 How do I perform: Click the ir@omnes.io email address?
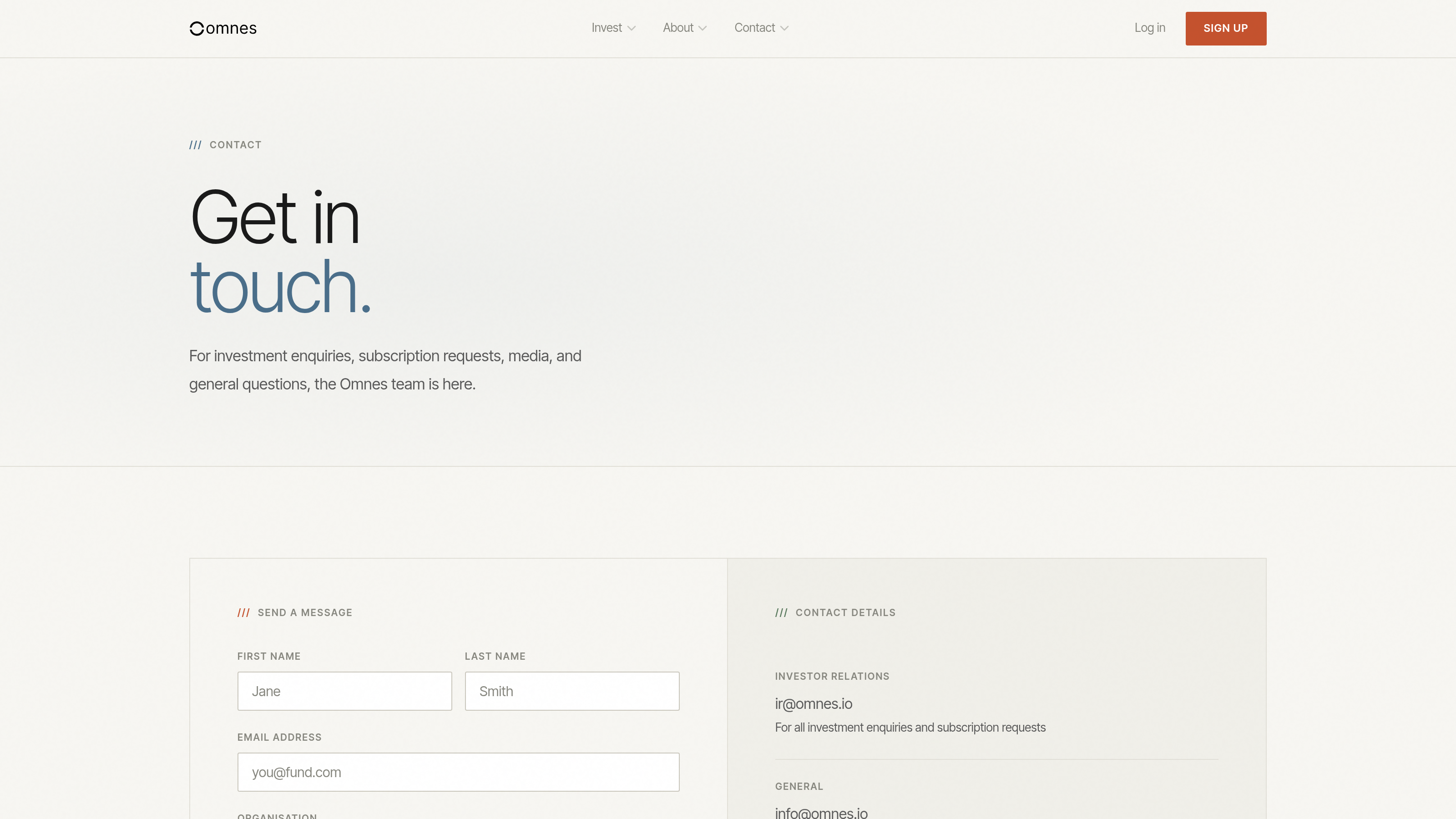[x=814, y=704]
